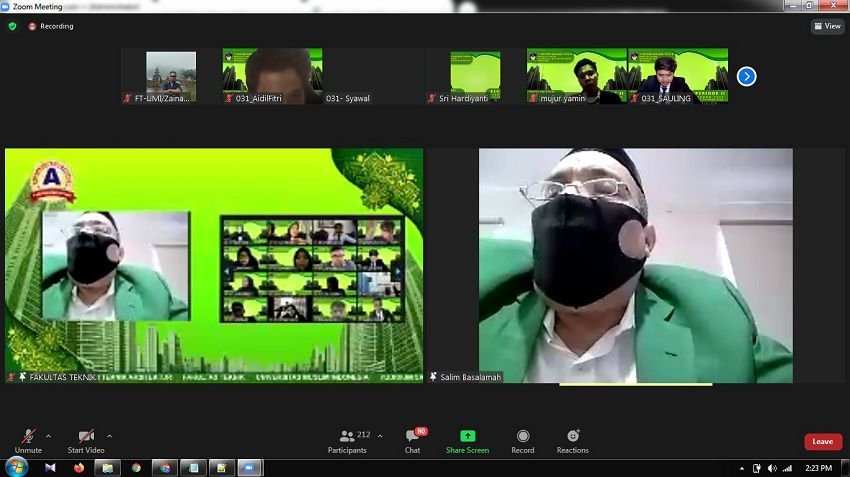Open the View layout menu

click(827, 26)
